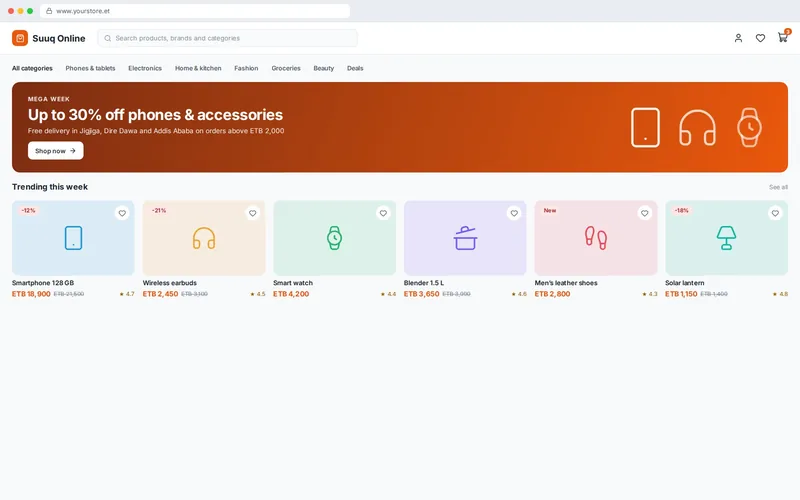Click the Men's leather shoes title

click(566, 283)
